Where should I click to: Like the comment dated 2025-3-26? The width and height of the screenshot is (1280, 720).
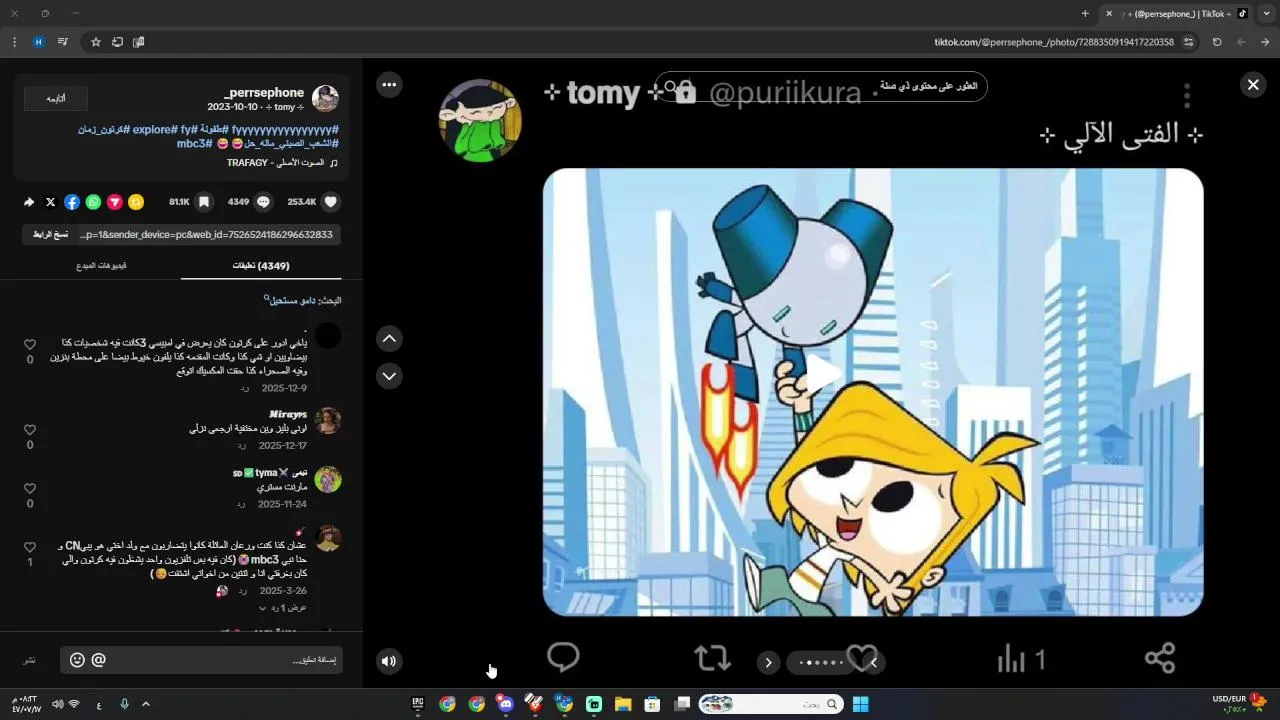(x=30, y=547)
